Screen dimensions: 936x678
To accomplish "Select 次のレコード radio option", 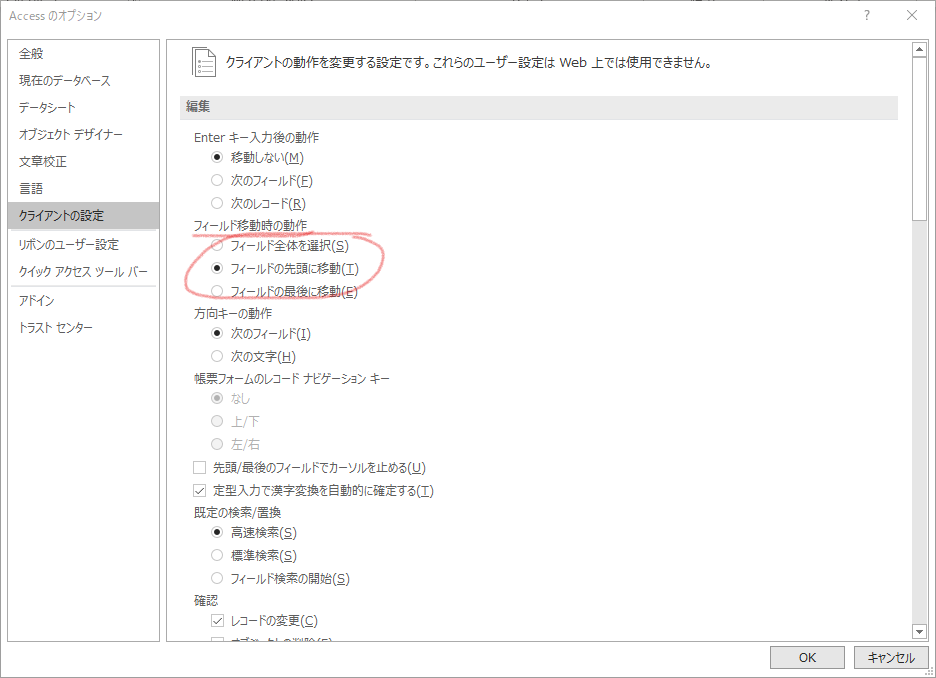I will (x=217, y=203).
